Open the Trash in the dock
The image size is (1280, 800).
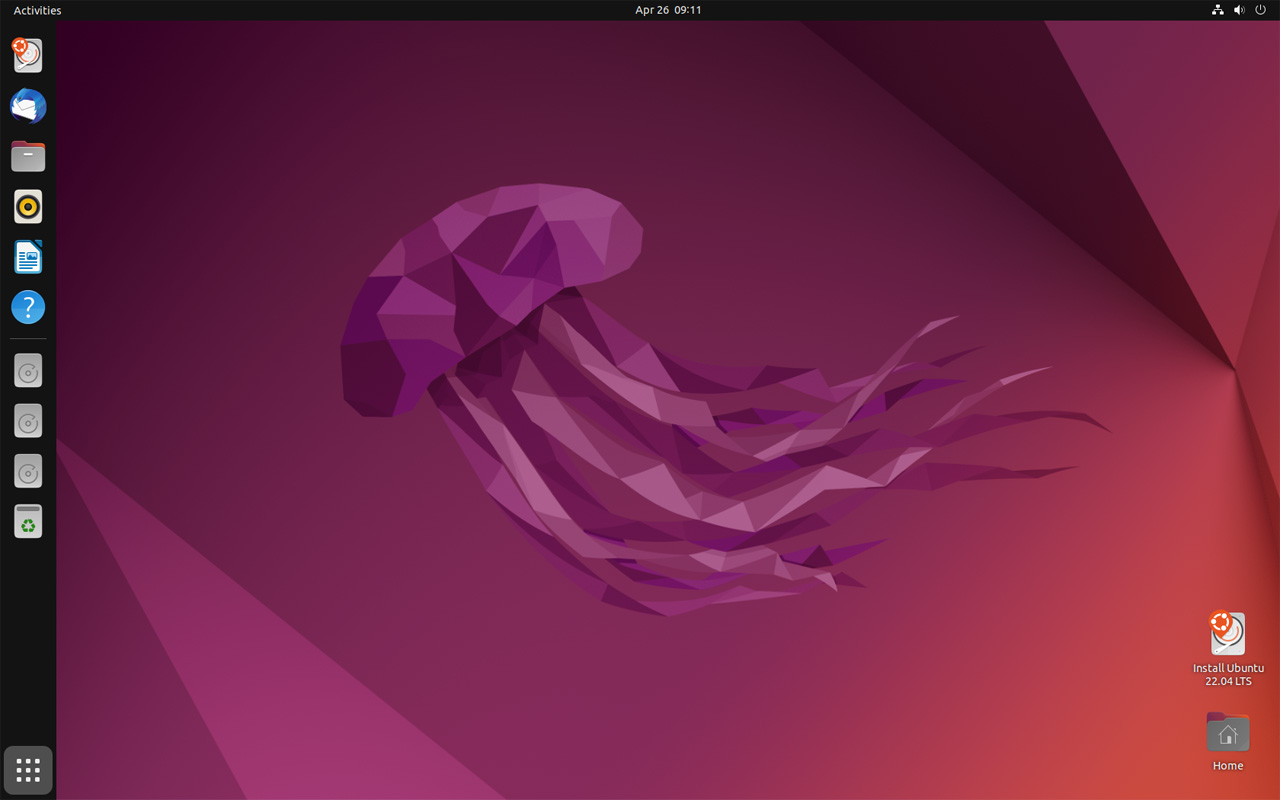point(28,521)
